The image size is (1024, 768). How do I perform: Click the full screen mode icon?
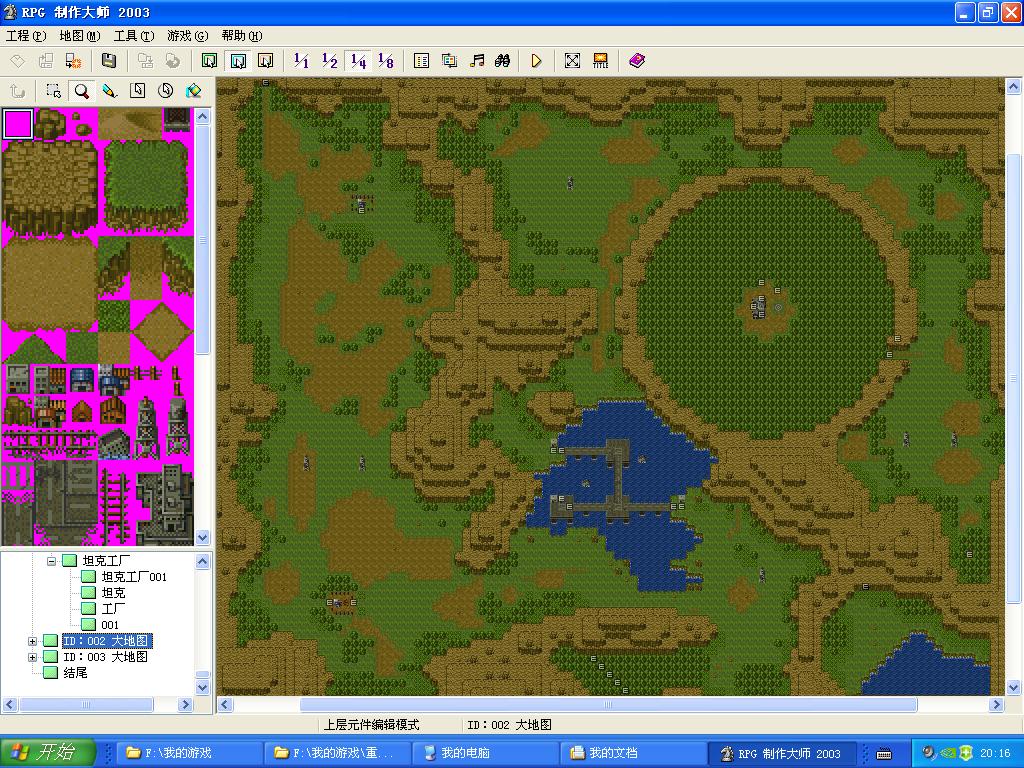click(572, 61)
